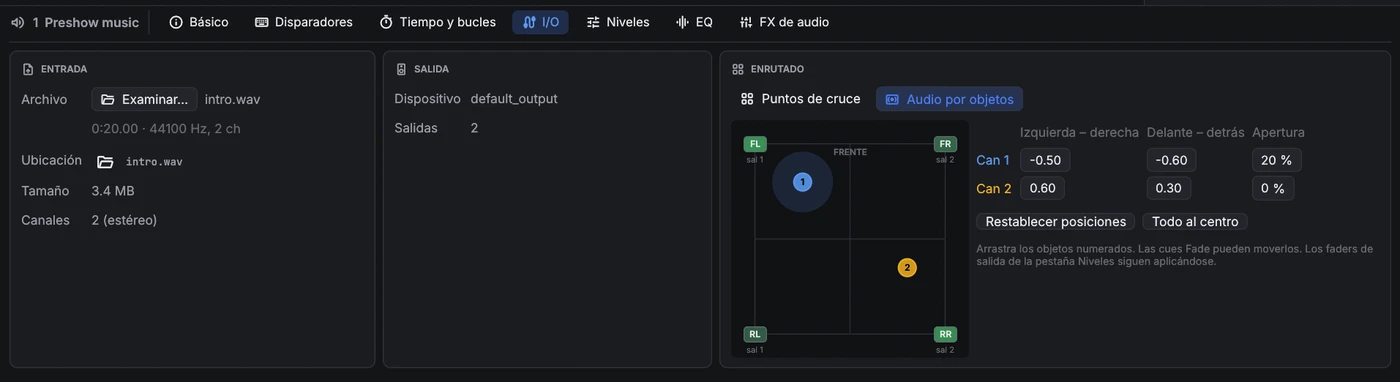
Task: Open folder icon beside Ubicación intro.wav
Action: [x=105, y=161]
